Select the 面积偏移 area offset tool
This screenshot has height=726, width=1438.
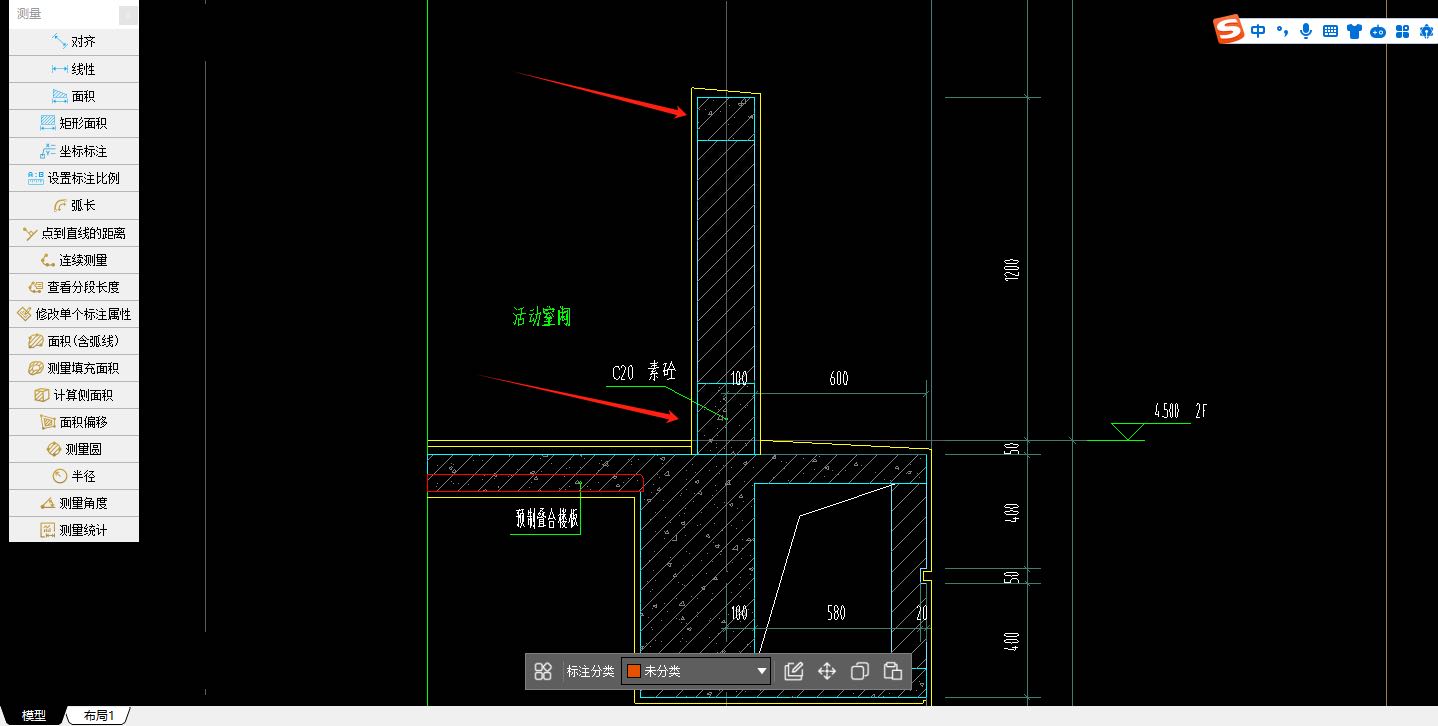pyautogui.click(x=74, y=422)
